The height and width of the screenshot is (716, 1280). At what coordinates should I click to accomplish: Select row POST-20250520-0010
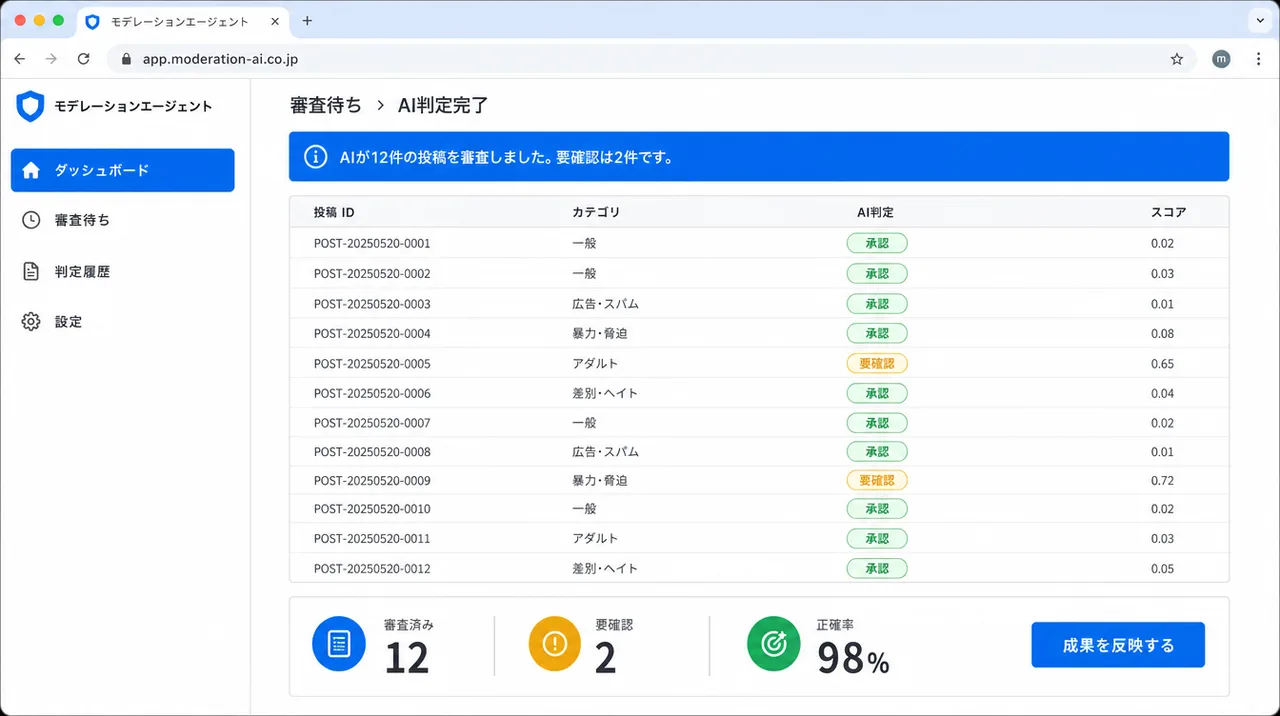coord(759,509)
